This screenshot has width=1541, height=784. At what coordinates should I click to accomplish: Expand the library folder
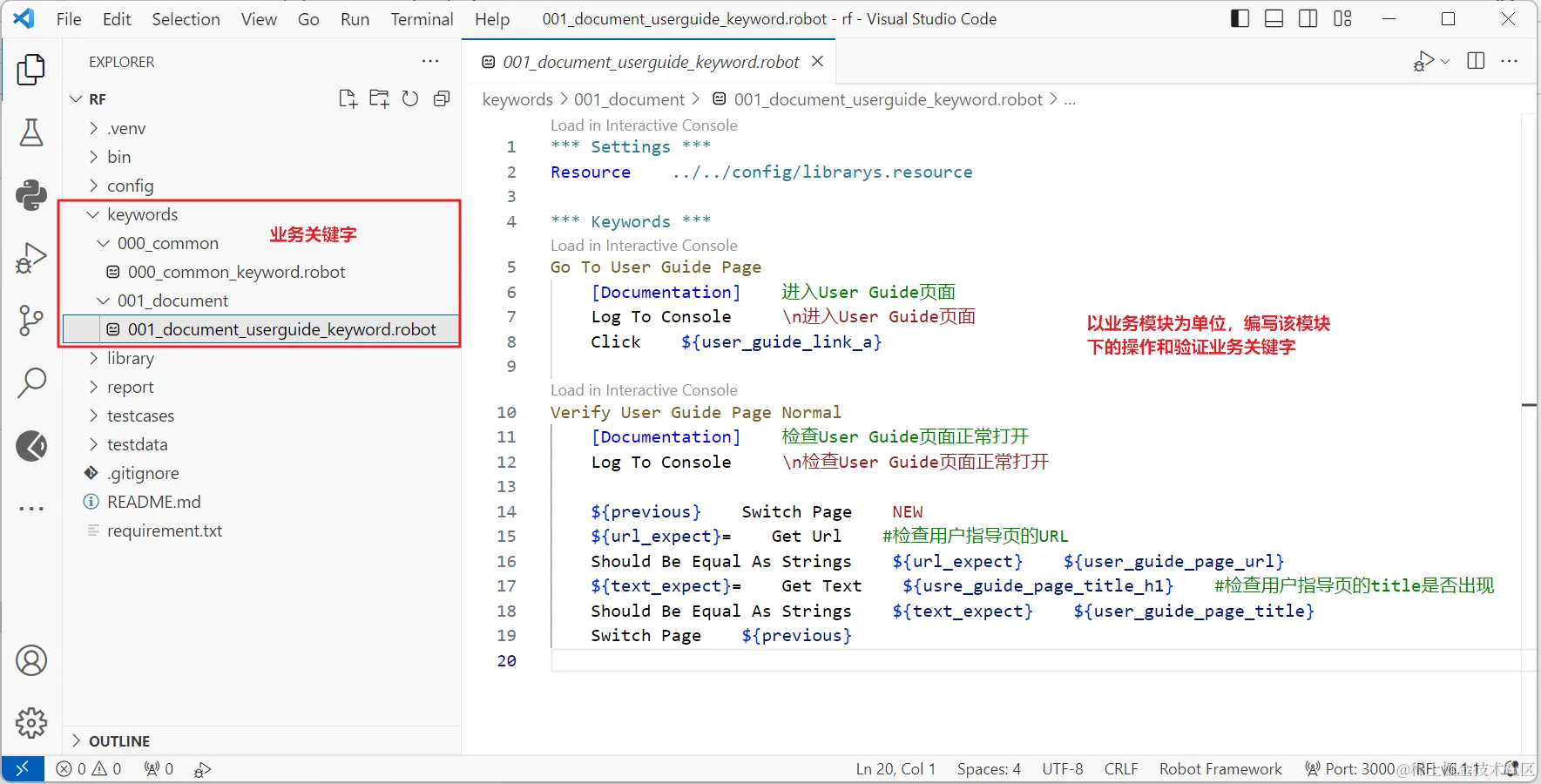point(94,358)
